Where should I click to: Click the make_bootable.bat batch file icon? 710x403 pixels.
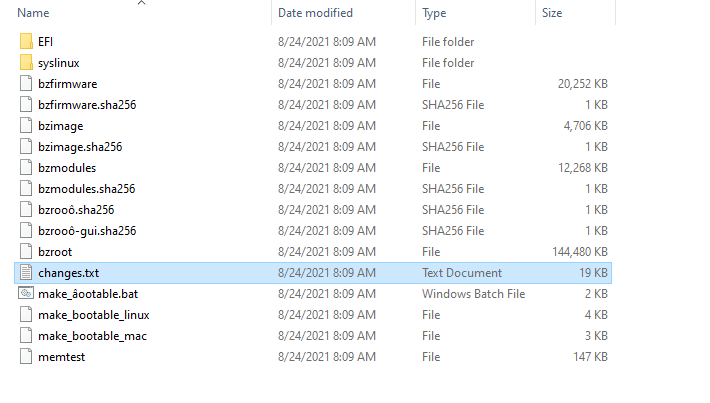coord(26,293)
